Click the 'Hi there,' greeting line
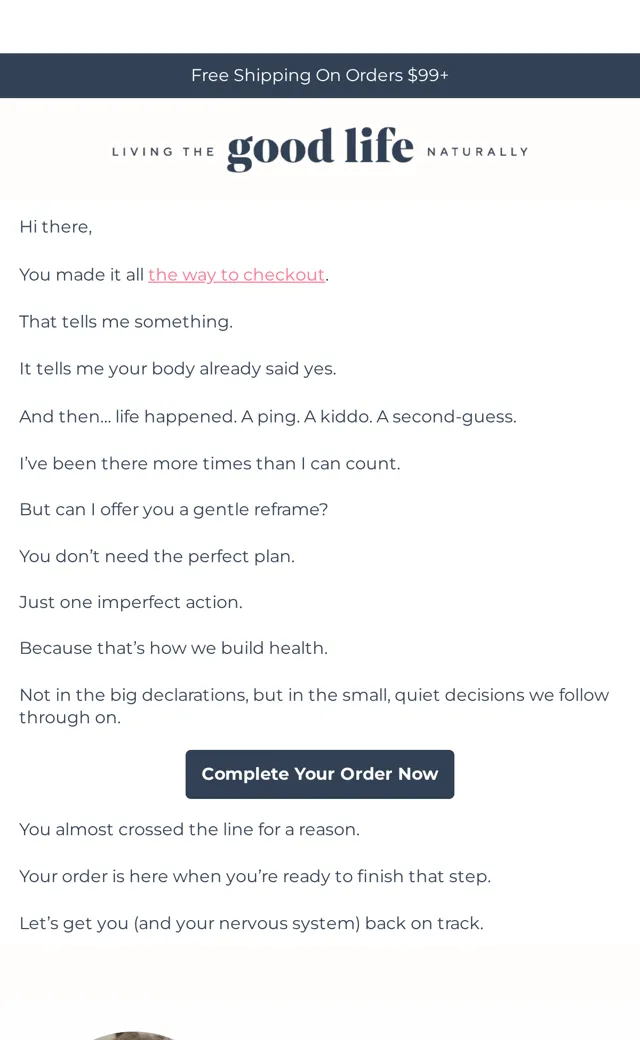 56,227
